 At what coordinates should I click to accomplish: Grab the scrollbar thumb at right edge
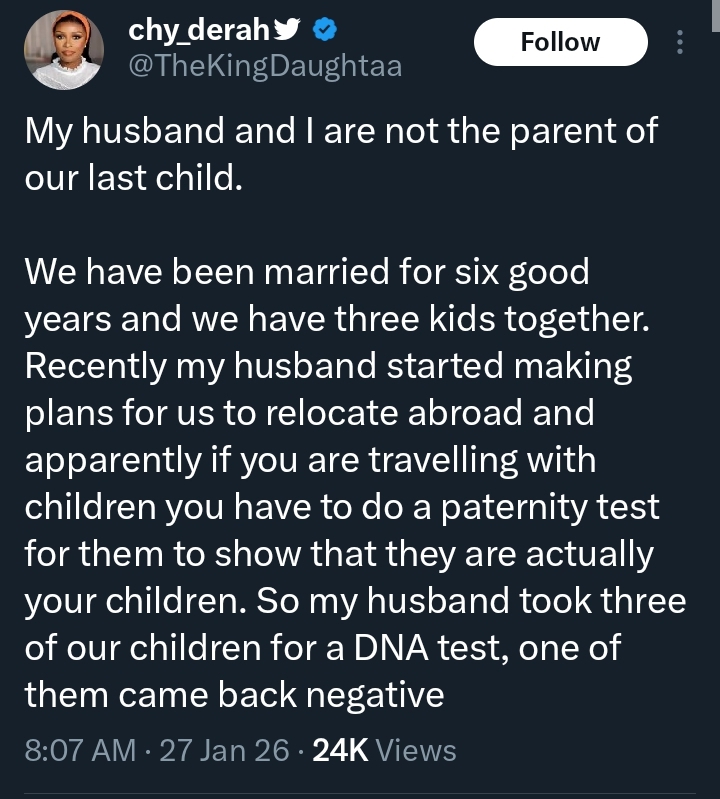tap(715, 15)
